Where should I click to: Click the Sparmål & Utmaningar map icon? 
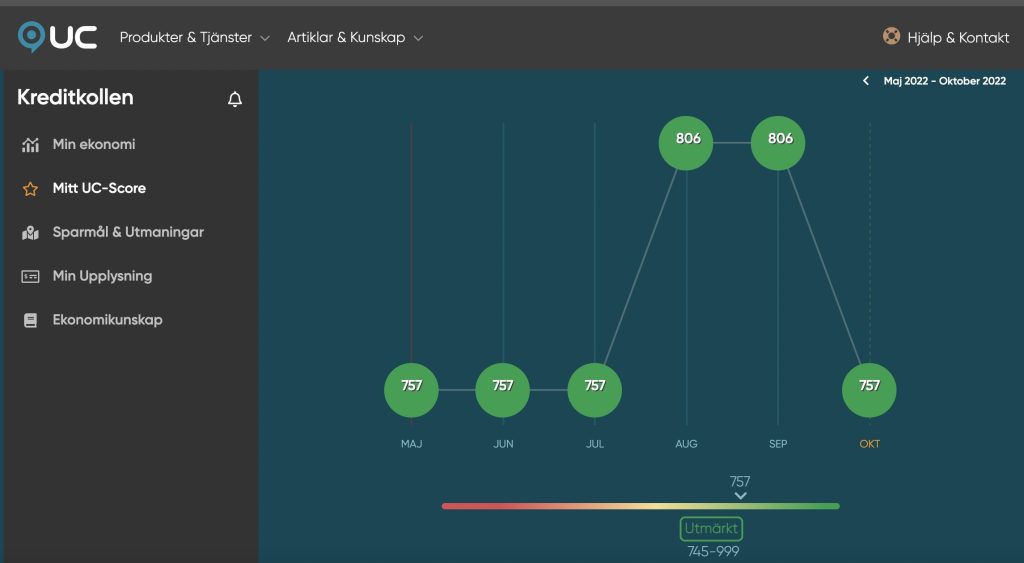tap(30, 233)
